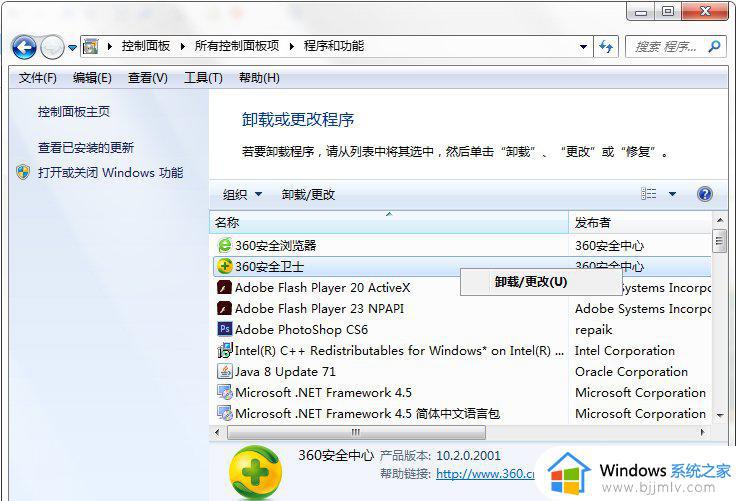Open 查看已安装的更新 link

coord(86,147)
